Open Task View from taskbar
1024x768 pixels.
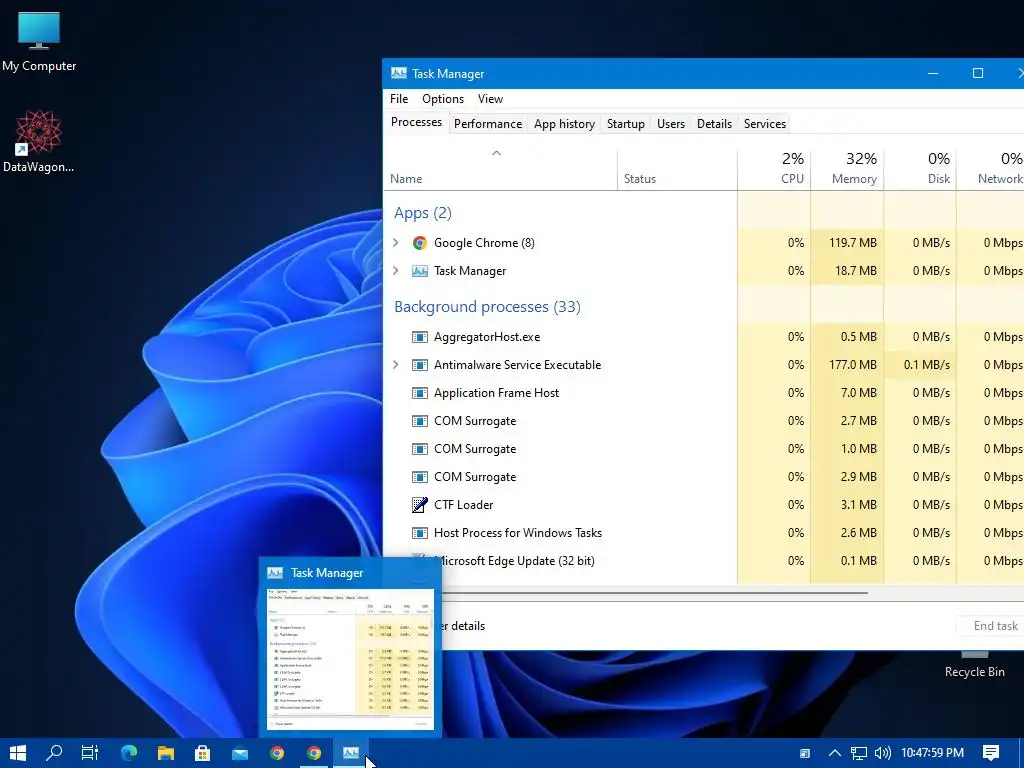click(x=90, y=753)
